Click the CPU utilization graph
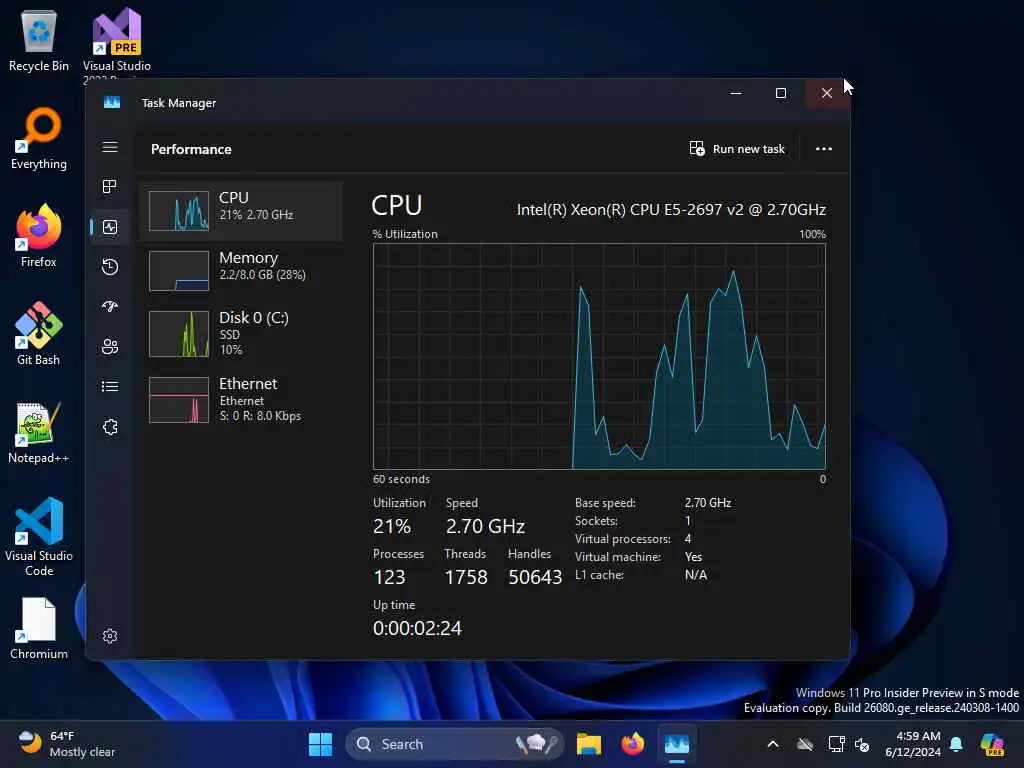This screenshot has height=768, width=1024. tap(599, 356)
